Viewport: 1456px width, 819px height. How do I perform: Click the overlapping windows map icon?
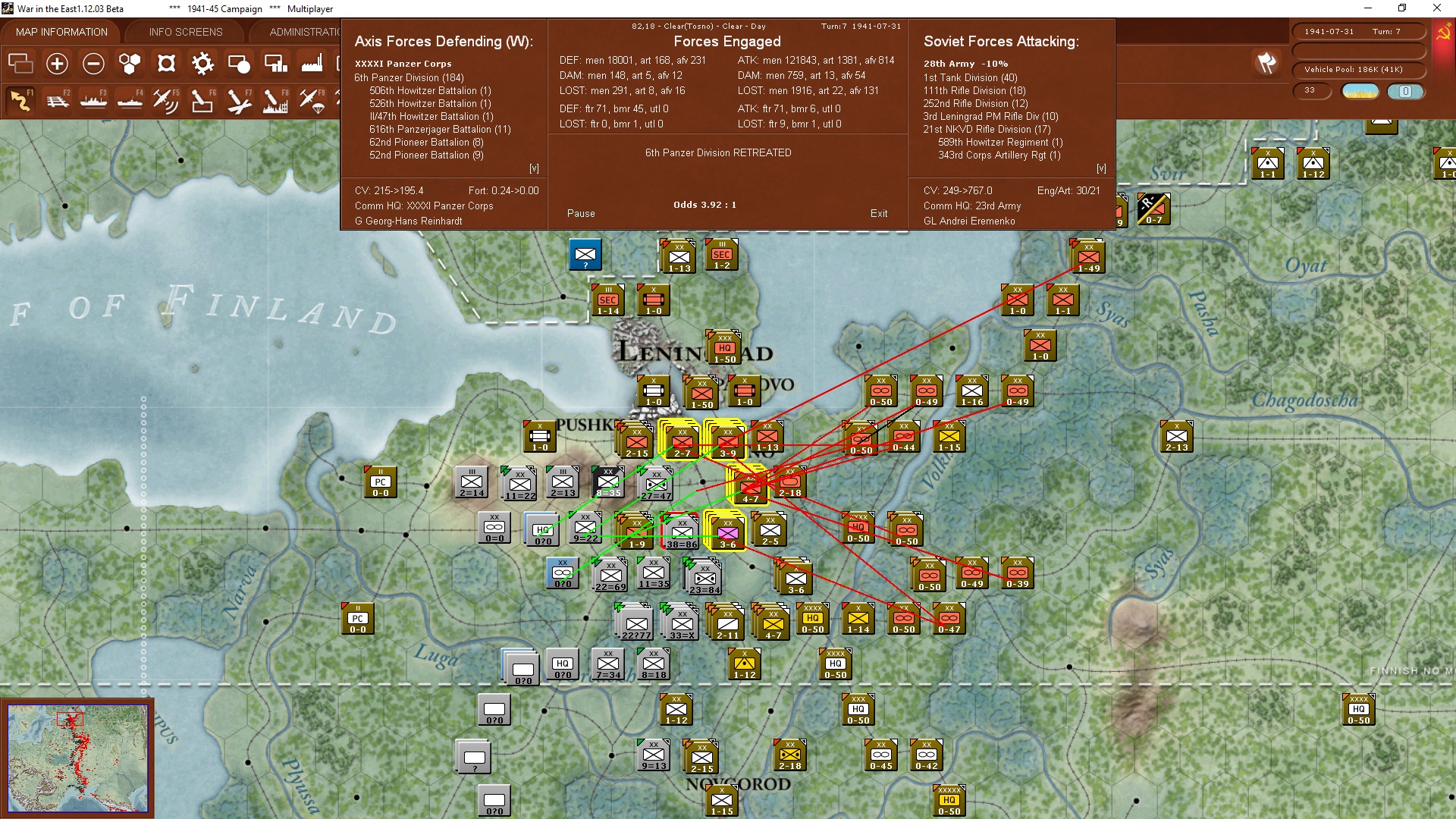tap(20, 64)
